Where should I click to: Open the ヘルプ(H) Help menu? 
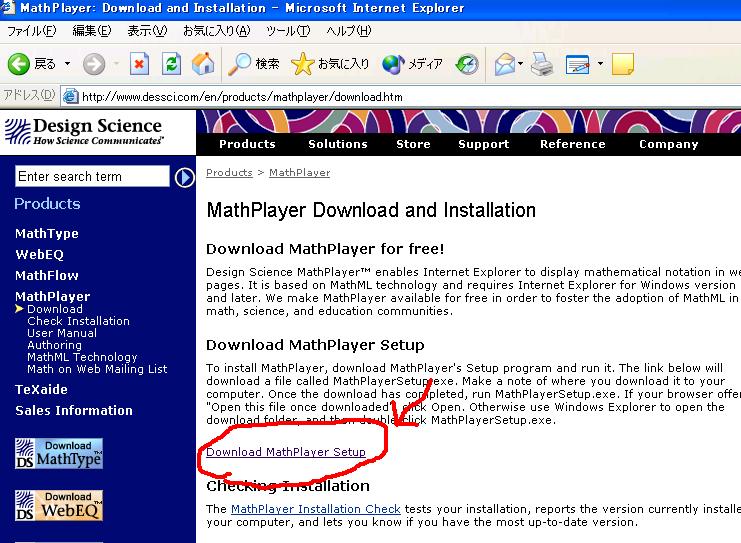pos(349,31)
